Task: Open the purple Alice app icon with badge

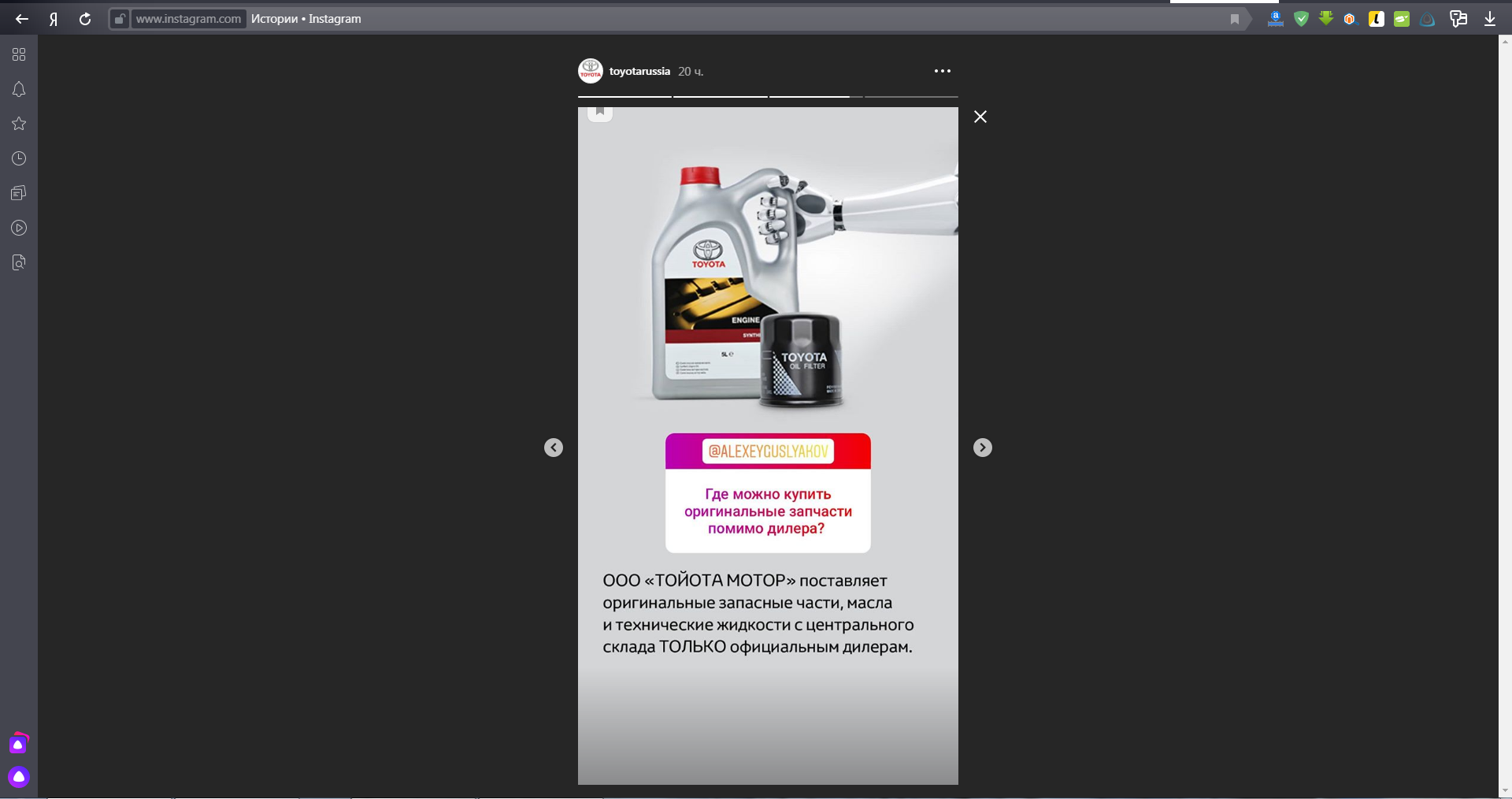Action: (19, 744)
